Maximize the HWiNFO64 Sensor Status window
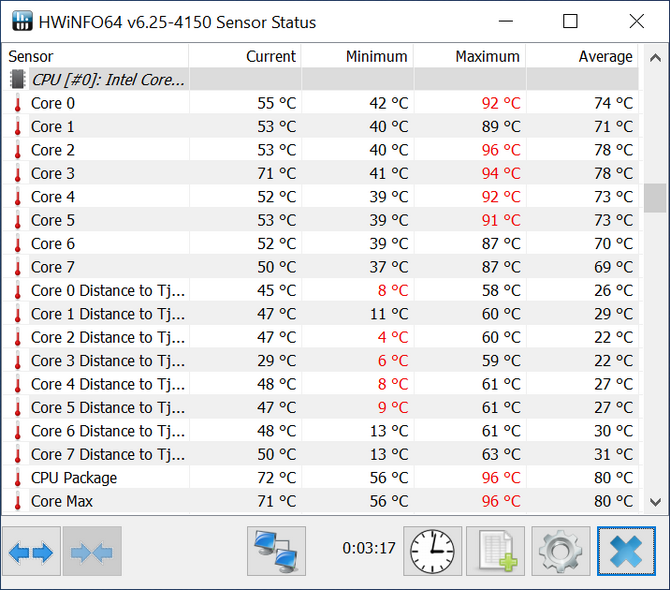 click(570, 21)
